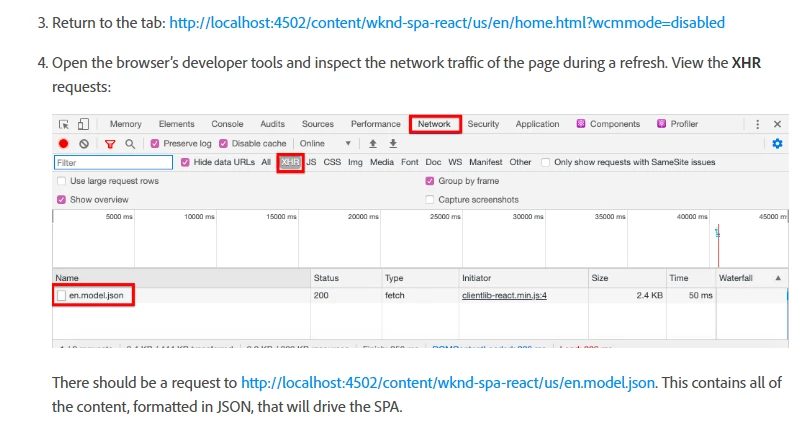Open the Online throttling dropdown

[325, 143]
